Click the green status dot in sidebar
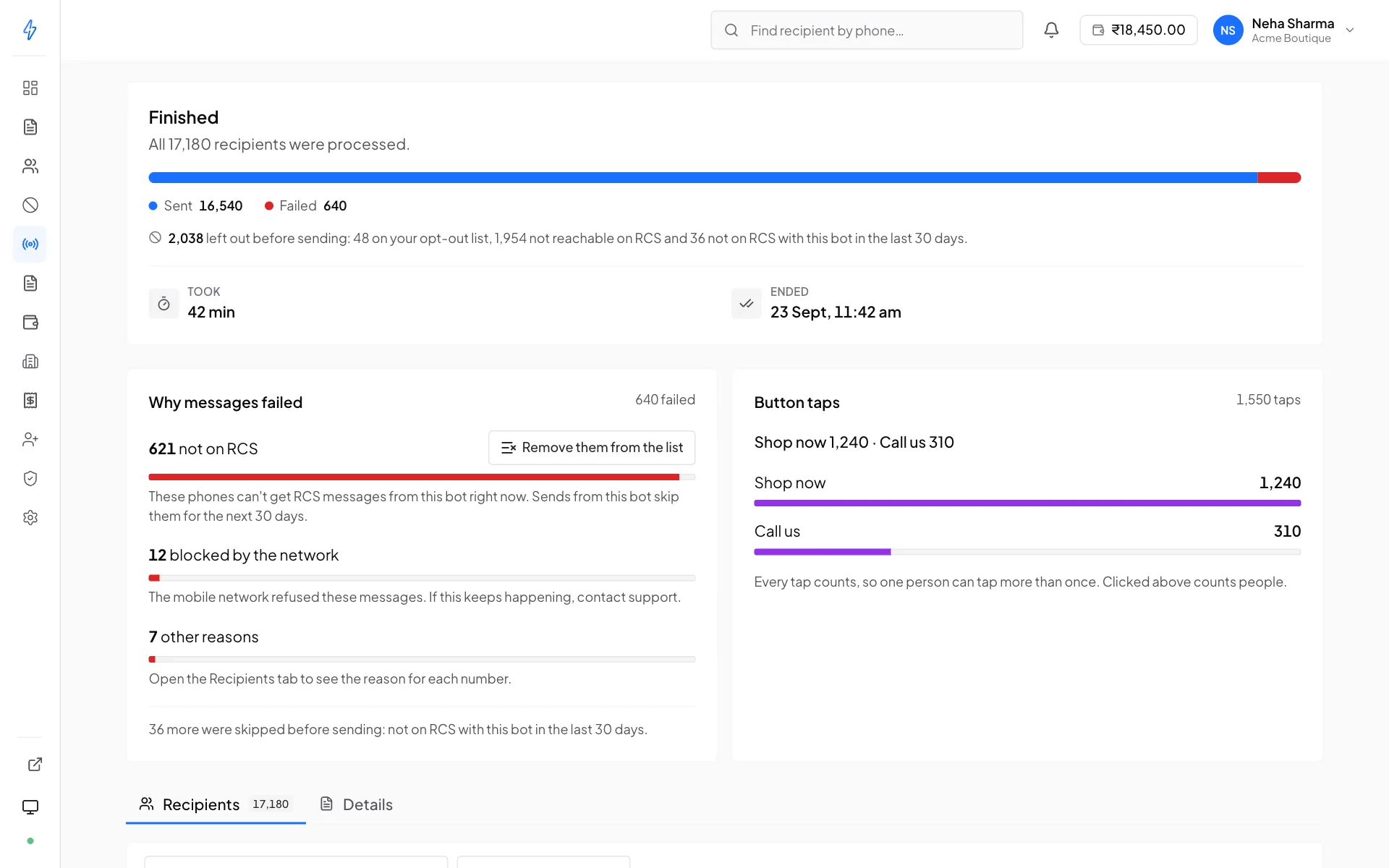 pyautogui.click(x=30, y=841)
